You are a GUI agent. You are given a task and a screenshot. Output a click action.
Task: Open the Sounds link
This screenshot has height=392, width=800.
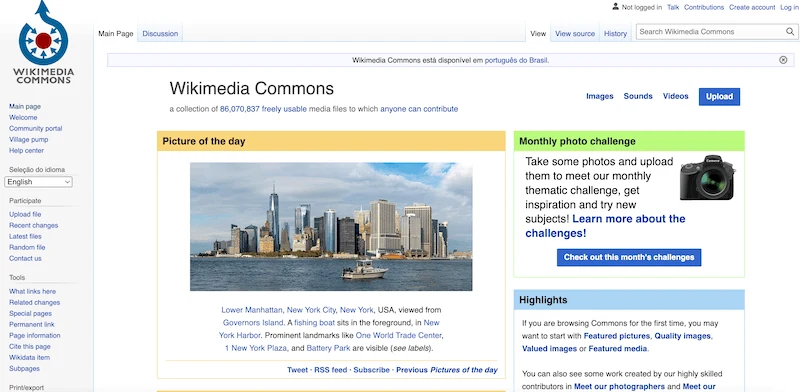pos(638,96)
